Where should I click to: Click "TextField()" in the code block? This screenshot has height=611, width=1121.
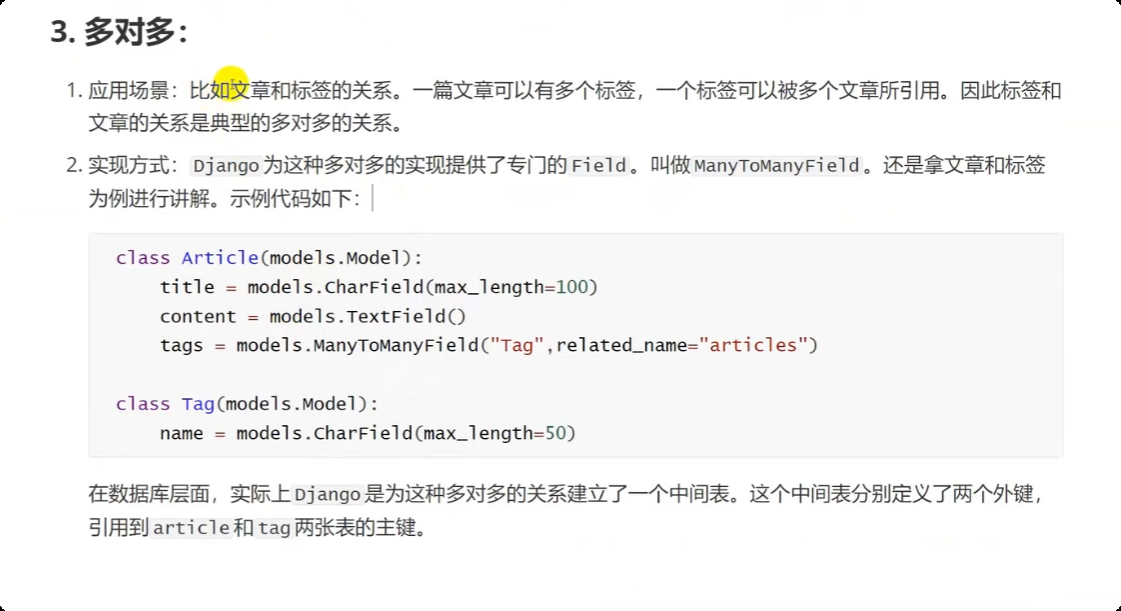[413, 316]
